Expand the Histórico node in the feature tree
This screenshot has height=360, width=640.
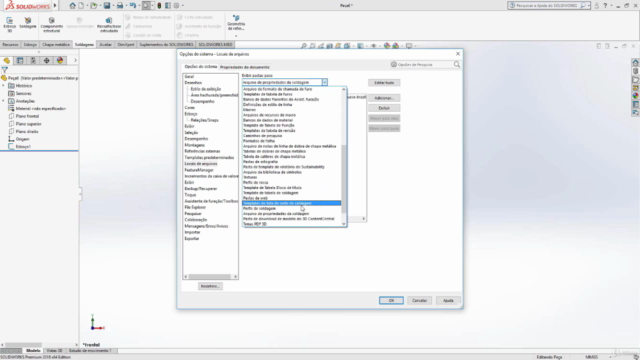4,86
